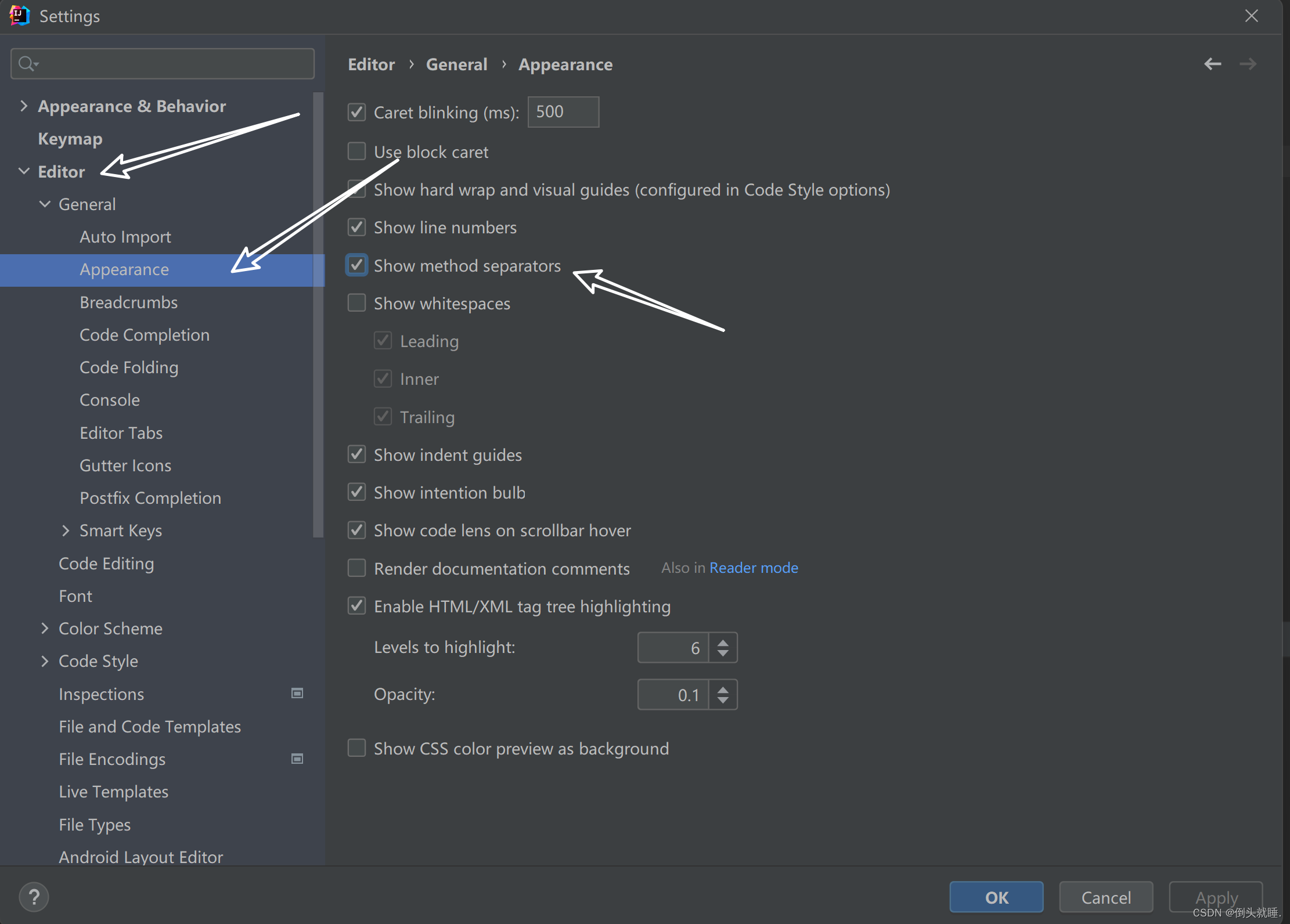Click the project-level icon beside Inspections
Image resolution: width=1290 pixels, height=924 pixels.
[297, 693]
